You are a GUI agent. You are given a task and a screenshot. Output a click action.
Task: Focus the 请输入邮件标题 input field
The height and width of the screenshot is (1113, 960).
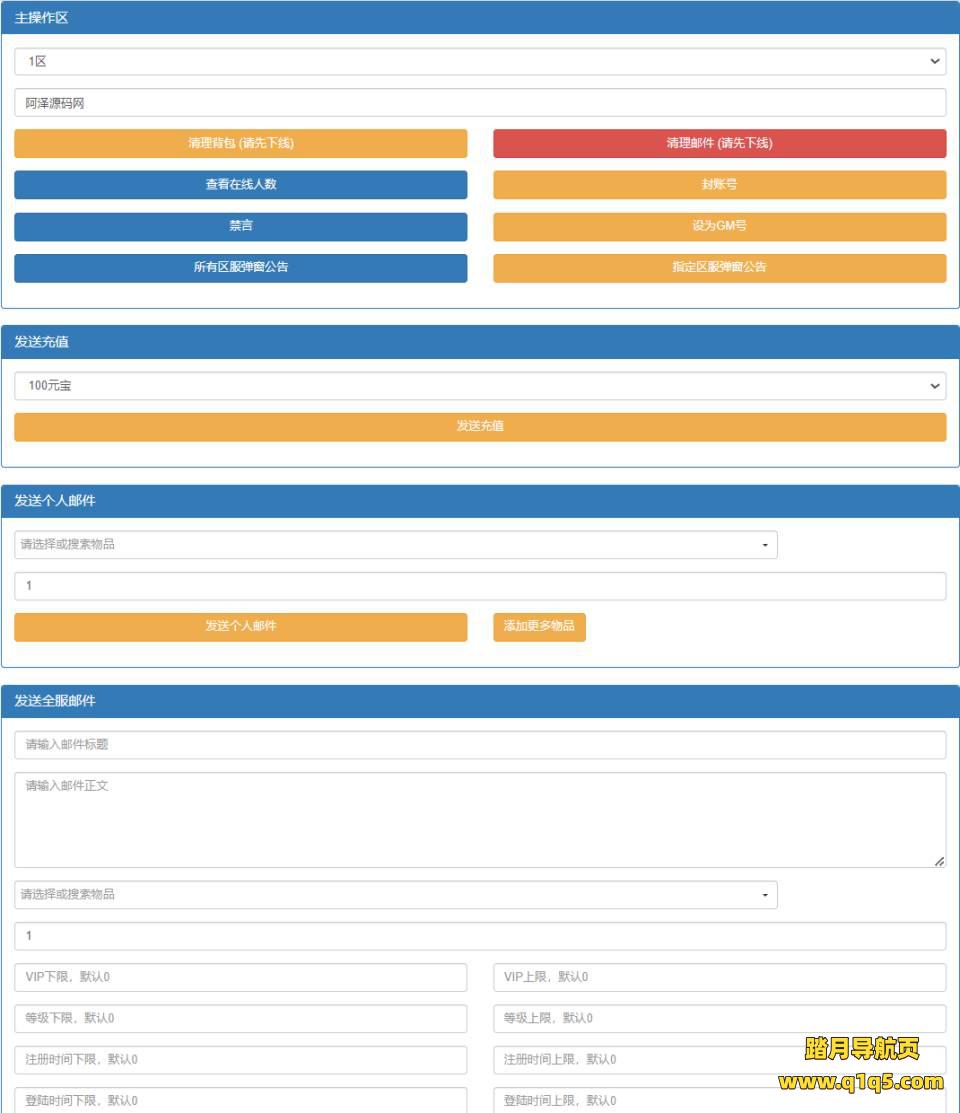pos(479,745)
